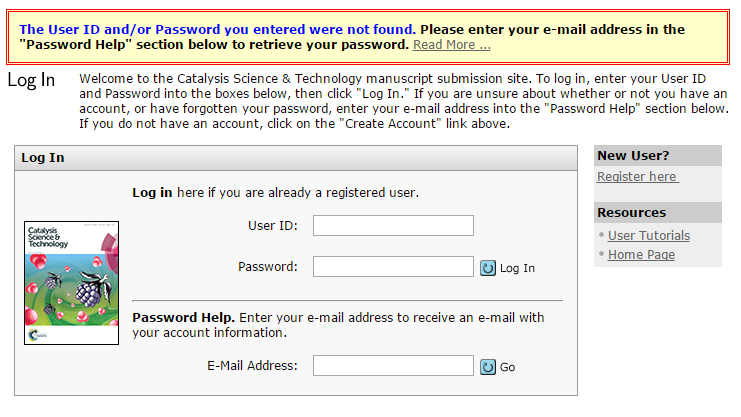Viewport: 741px width, 417px height.
Task: Click the large Log In page title
Action: tap(31, 80)
